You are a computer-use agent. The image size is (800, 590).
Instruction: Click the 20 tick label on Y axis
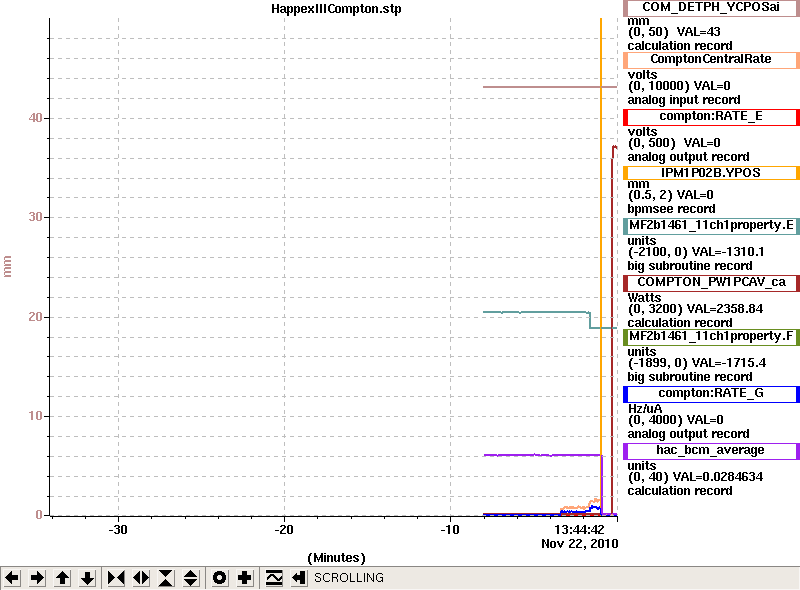[x=35, y=317]
